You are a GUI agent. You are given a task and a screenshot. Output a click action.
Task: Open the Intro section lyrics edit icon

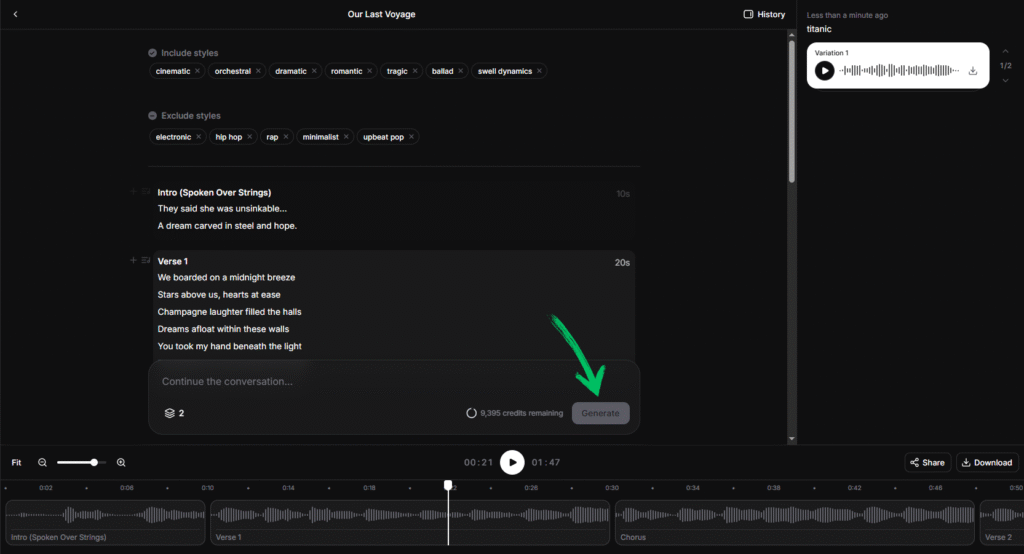[x=145, y=191]
